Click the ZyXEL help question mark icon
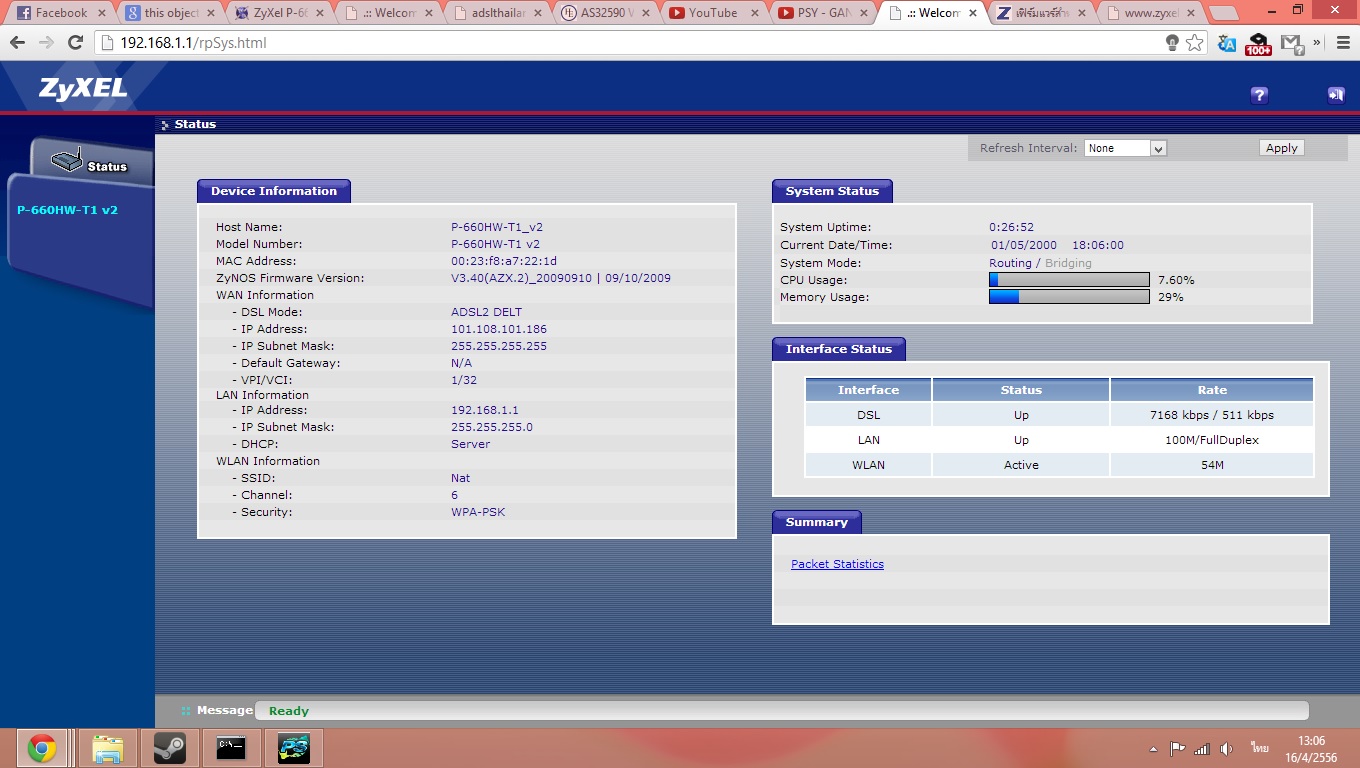This screenshot has width=1360, height=768. (1259, 95)
